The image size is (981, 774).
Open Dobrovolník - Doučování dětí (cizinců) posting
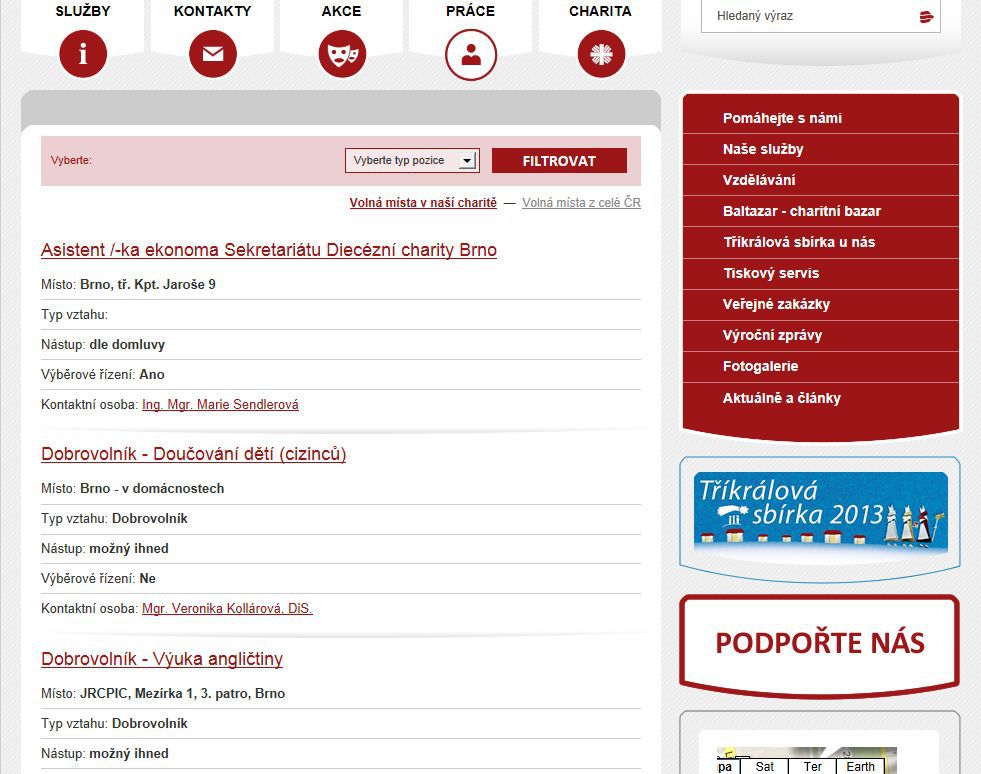tap(193, 454)
